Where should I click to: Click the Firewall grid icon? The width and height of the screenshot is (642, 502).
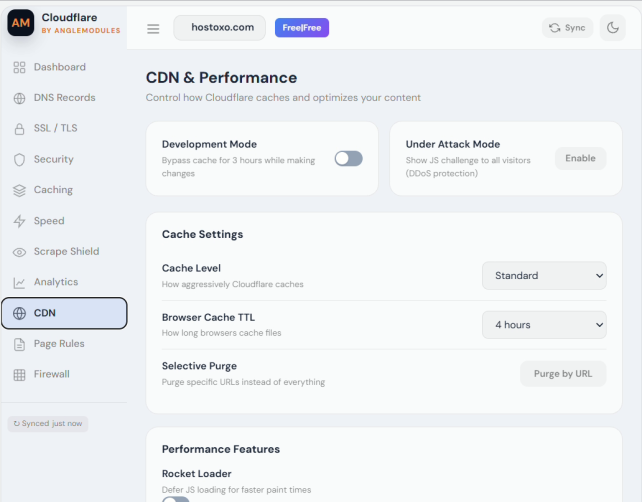pyautogui.click(x=19, y=375)
